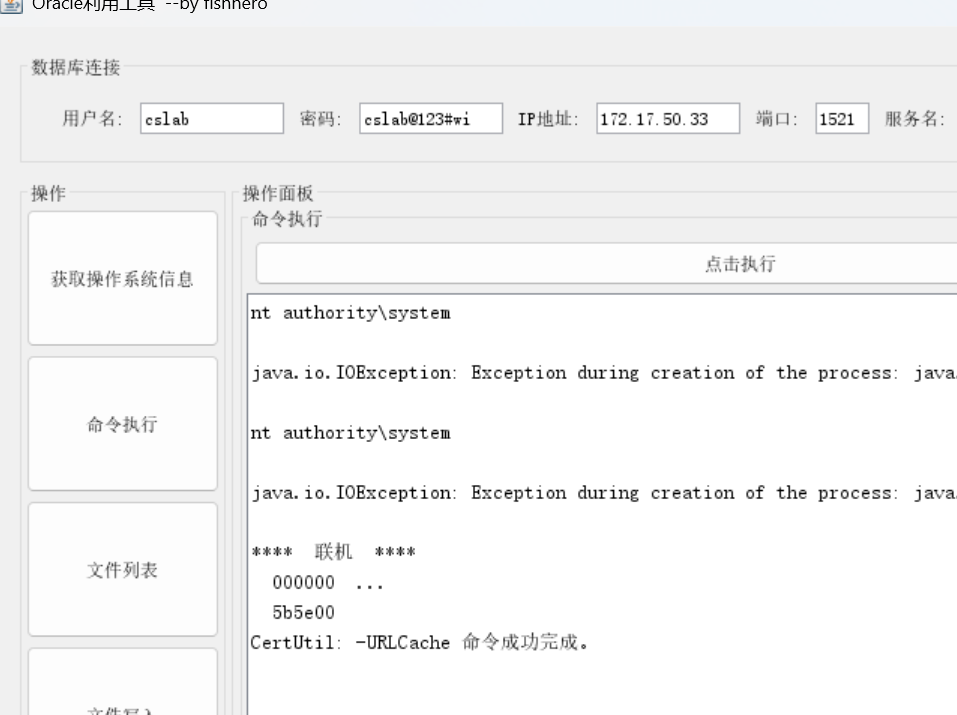957x715 pixels.
Task: Run command with 点击执行 button
Action: click(607, 263)
